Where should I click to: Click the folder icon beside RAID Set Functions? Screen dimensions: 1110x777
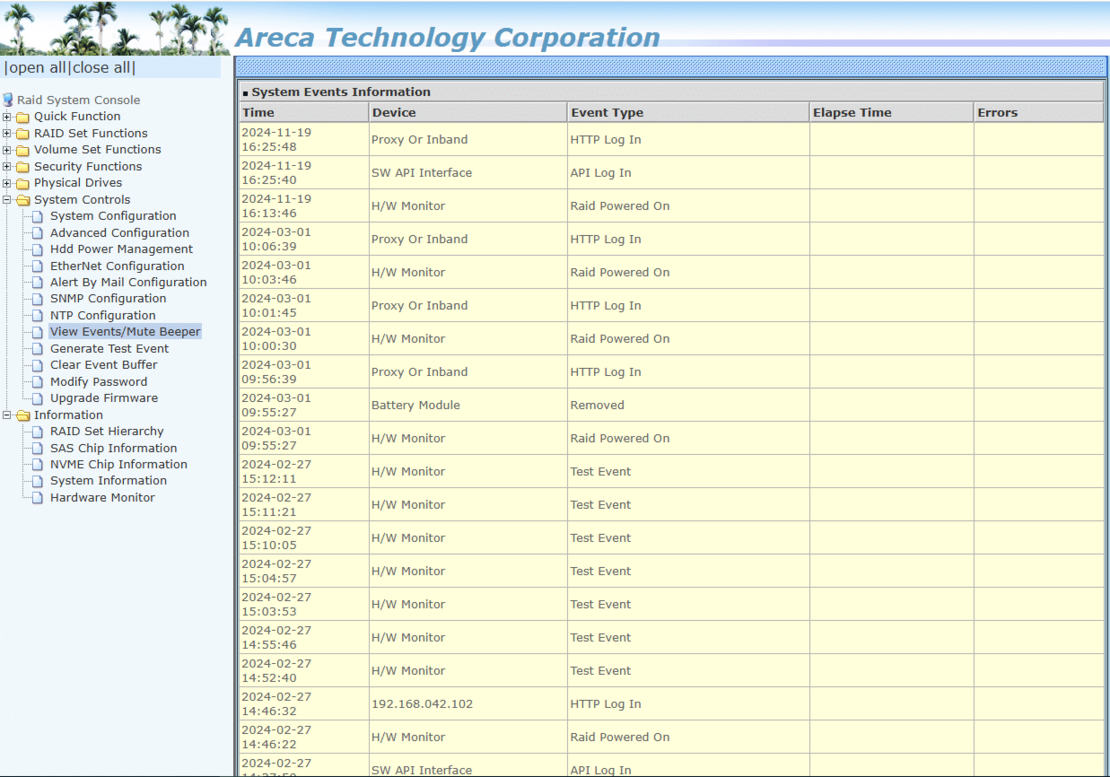(x=20, y=133)
